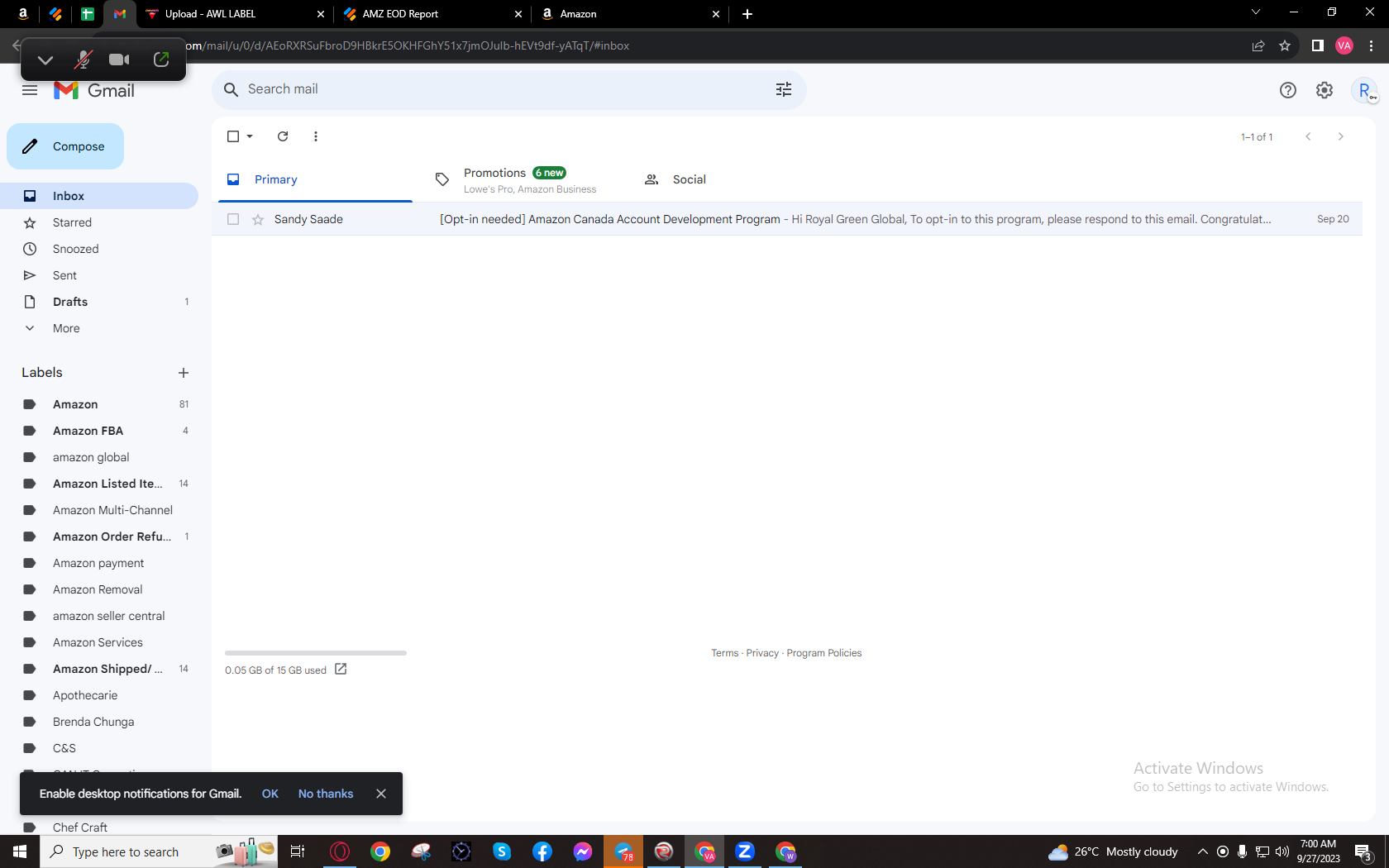Open Gmail support help icon
Screen dimensions: 1389x868
tap(1288, 90)
